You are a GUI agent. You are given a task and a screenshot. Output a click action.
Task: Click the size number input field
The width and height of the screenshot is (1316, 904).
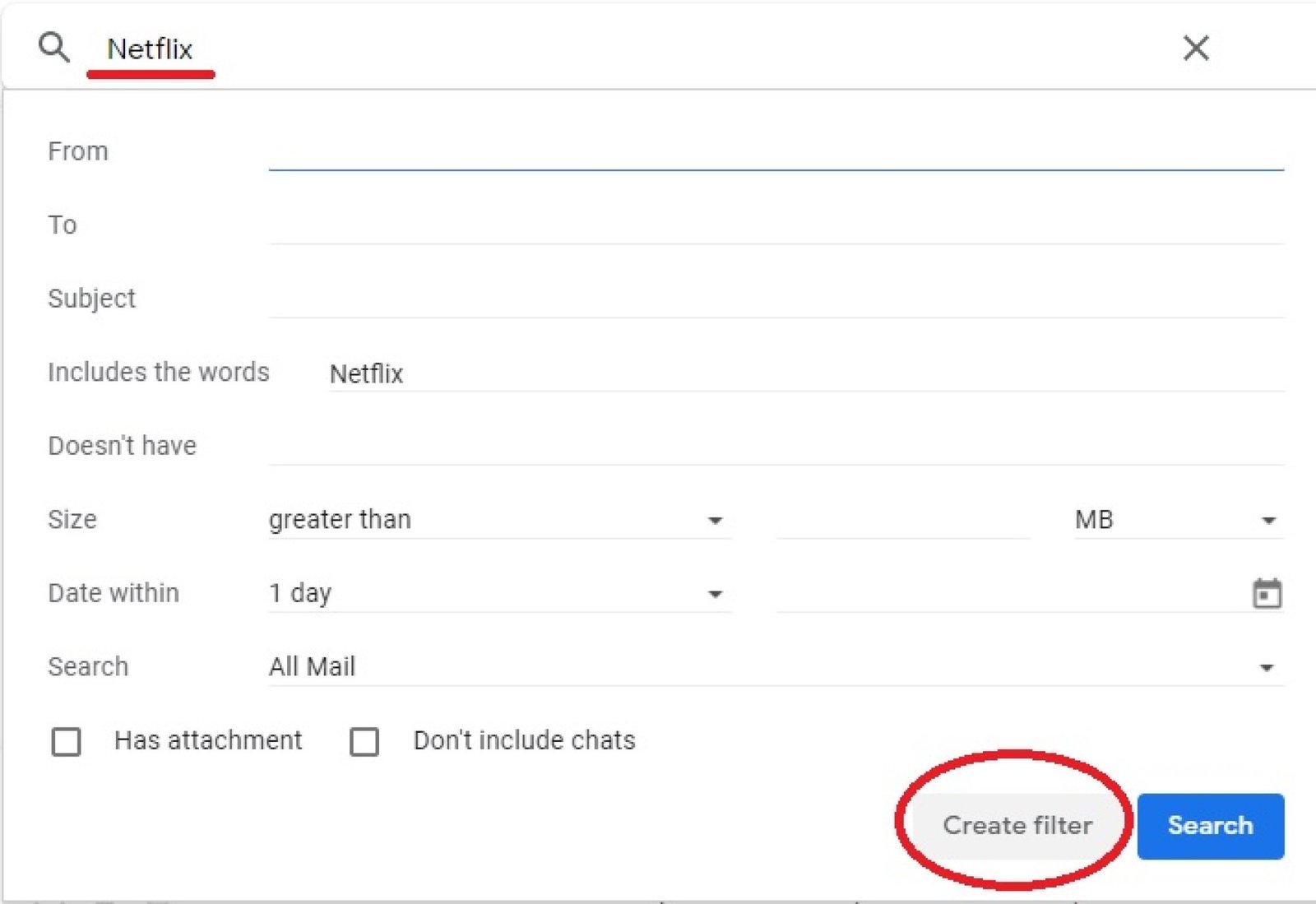[903, 520]
